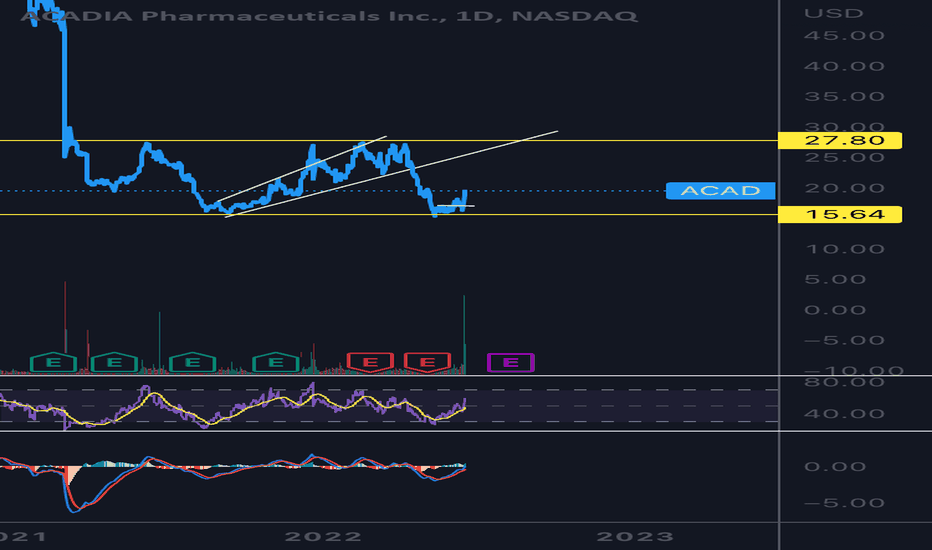This screenshot has width=932, height=550.
Task: Click the 45.00 price axis value
Action: click(844, 36)
